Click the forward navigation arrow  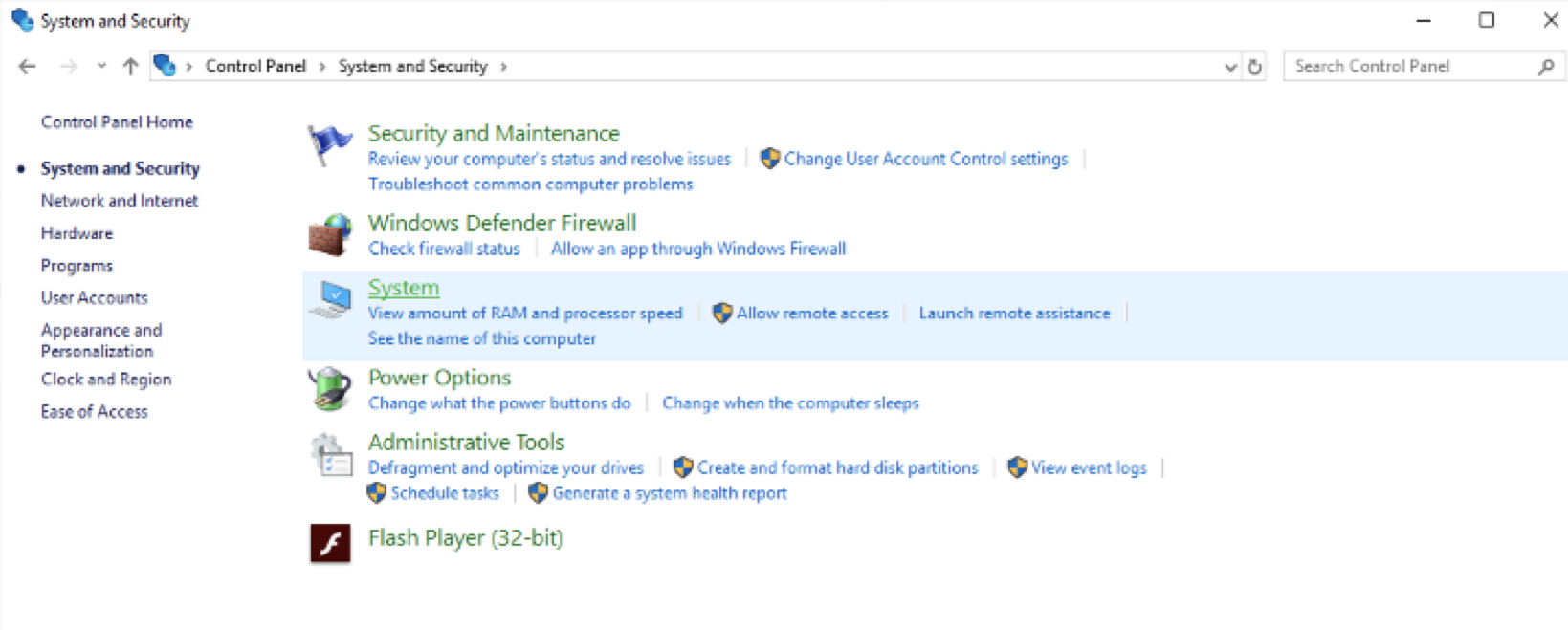click(x=68, y=66)
